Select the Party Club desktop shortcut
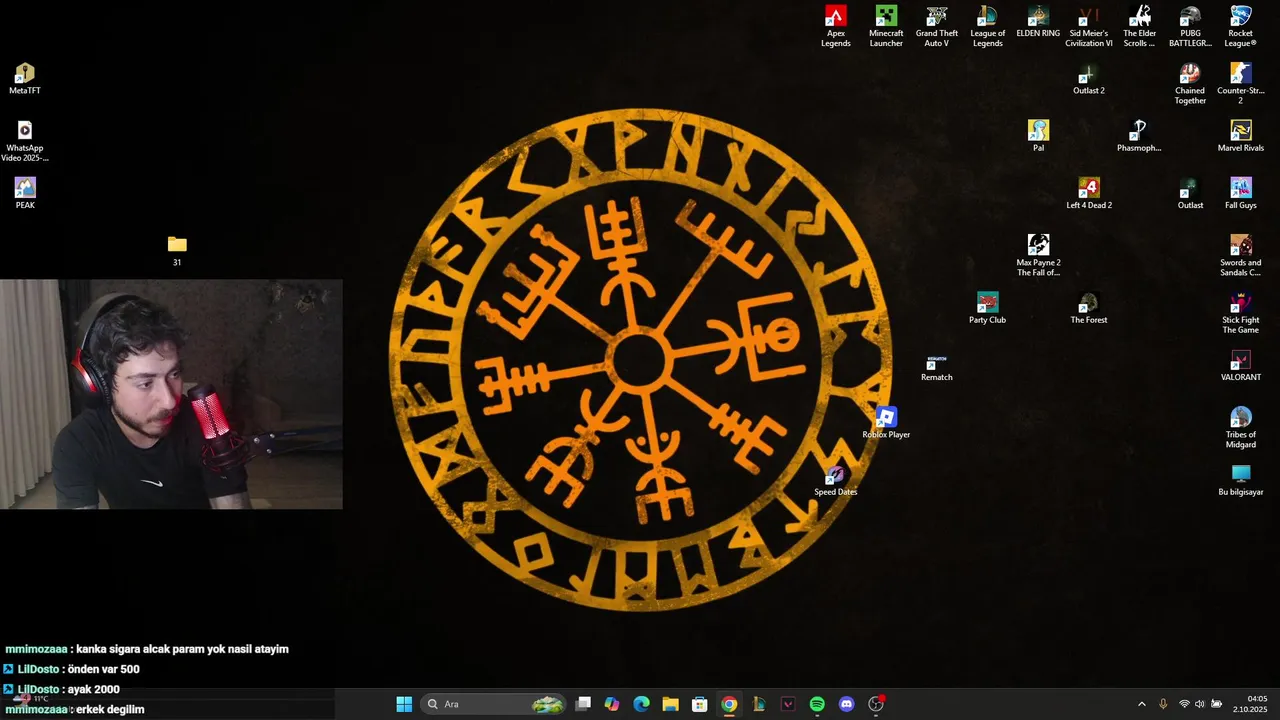The width and height of the screenshot is (1280, 720). (x=987, y=309)
